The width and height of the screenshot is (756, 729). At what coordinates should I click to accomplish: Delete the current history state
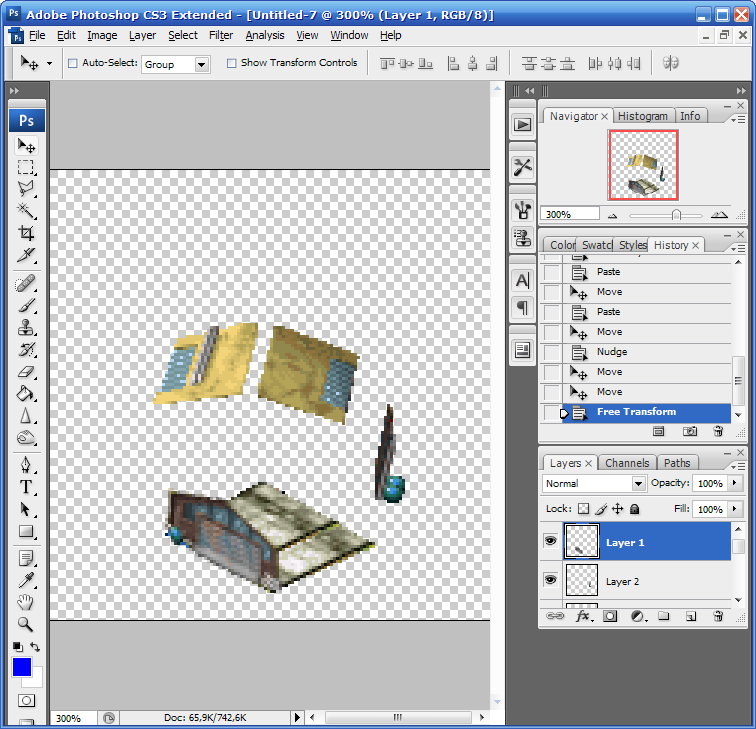click(718, 431)
